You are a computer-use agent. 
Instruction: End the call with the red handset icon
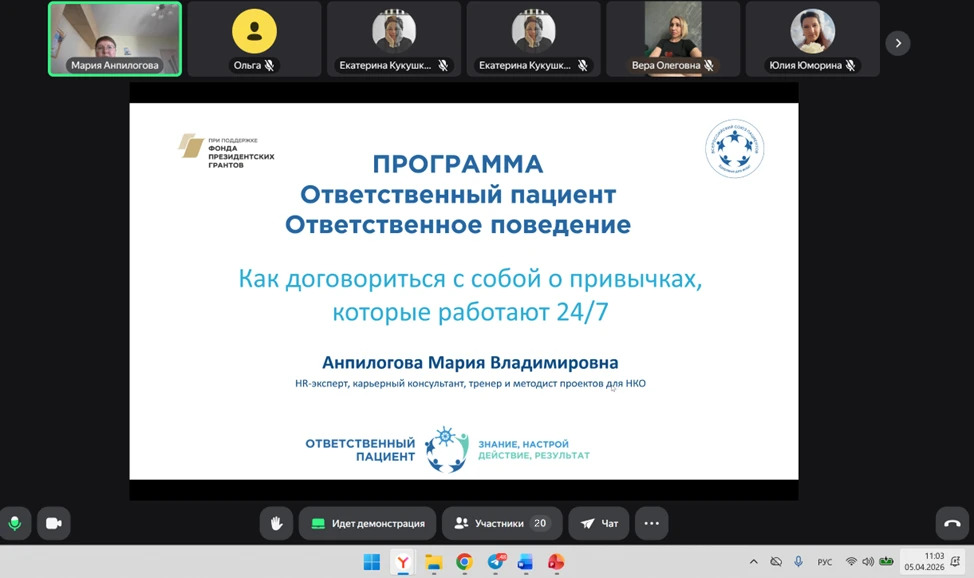pos(951,523)
